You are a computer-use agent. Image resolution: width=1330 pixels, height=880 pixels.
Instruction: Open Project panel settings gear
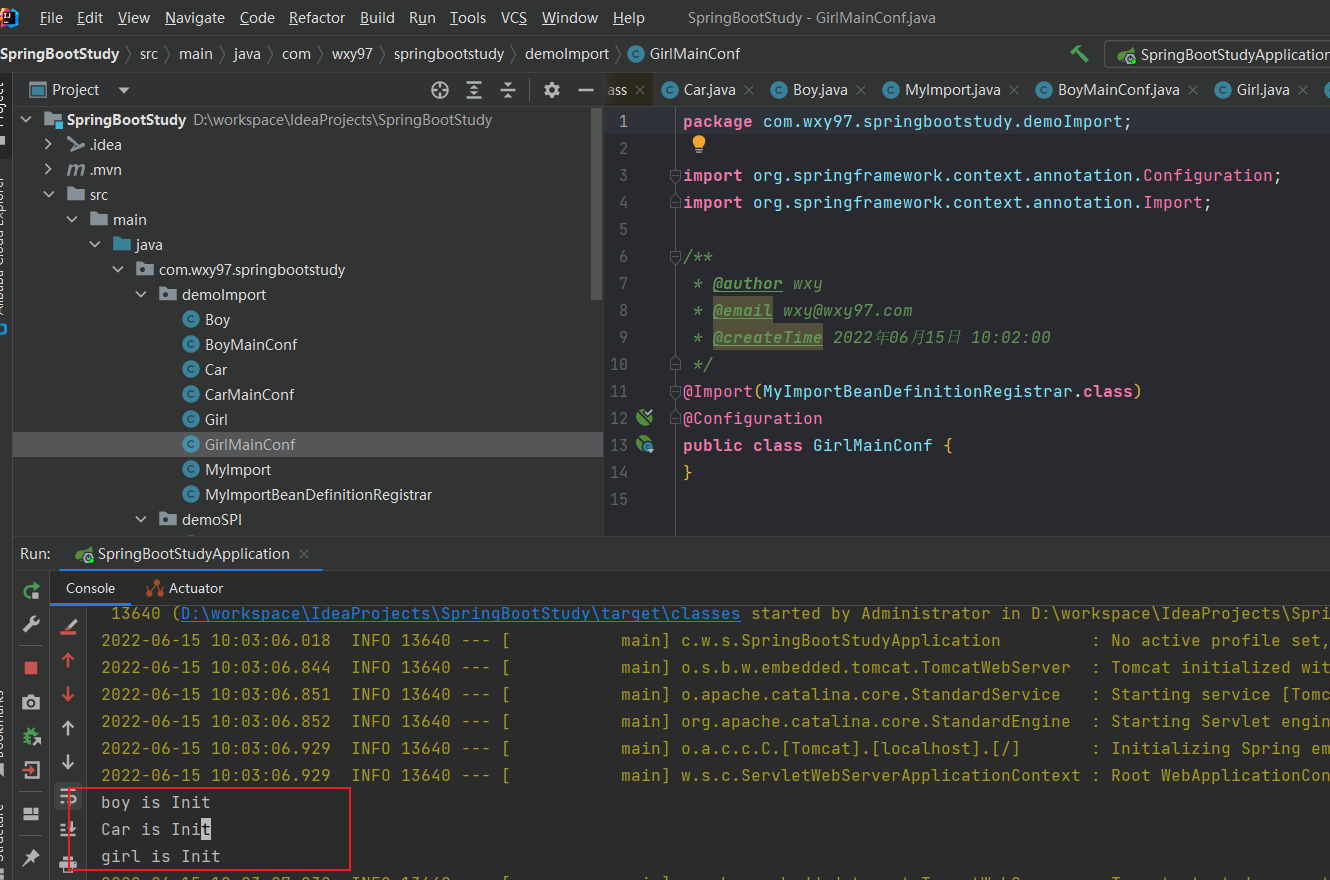(x=551, y=90)
